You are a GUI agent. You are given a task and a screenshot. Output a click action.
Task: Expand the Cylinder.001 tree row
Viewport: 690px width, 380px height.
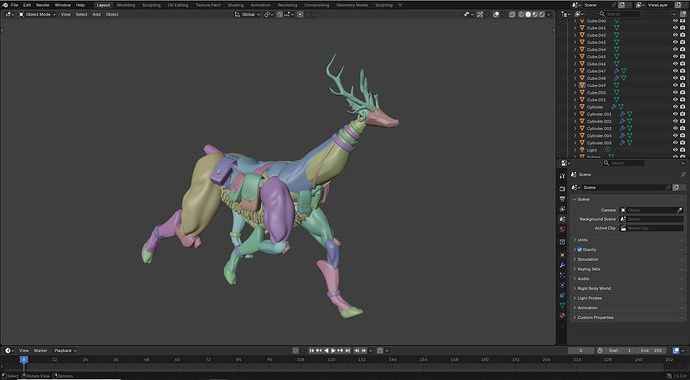pos(575,114)
